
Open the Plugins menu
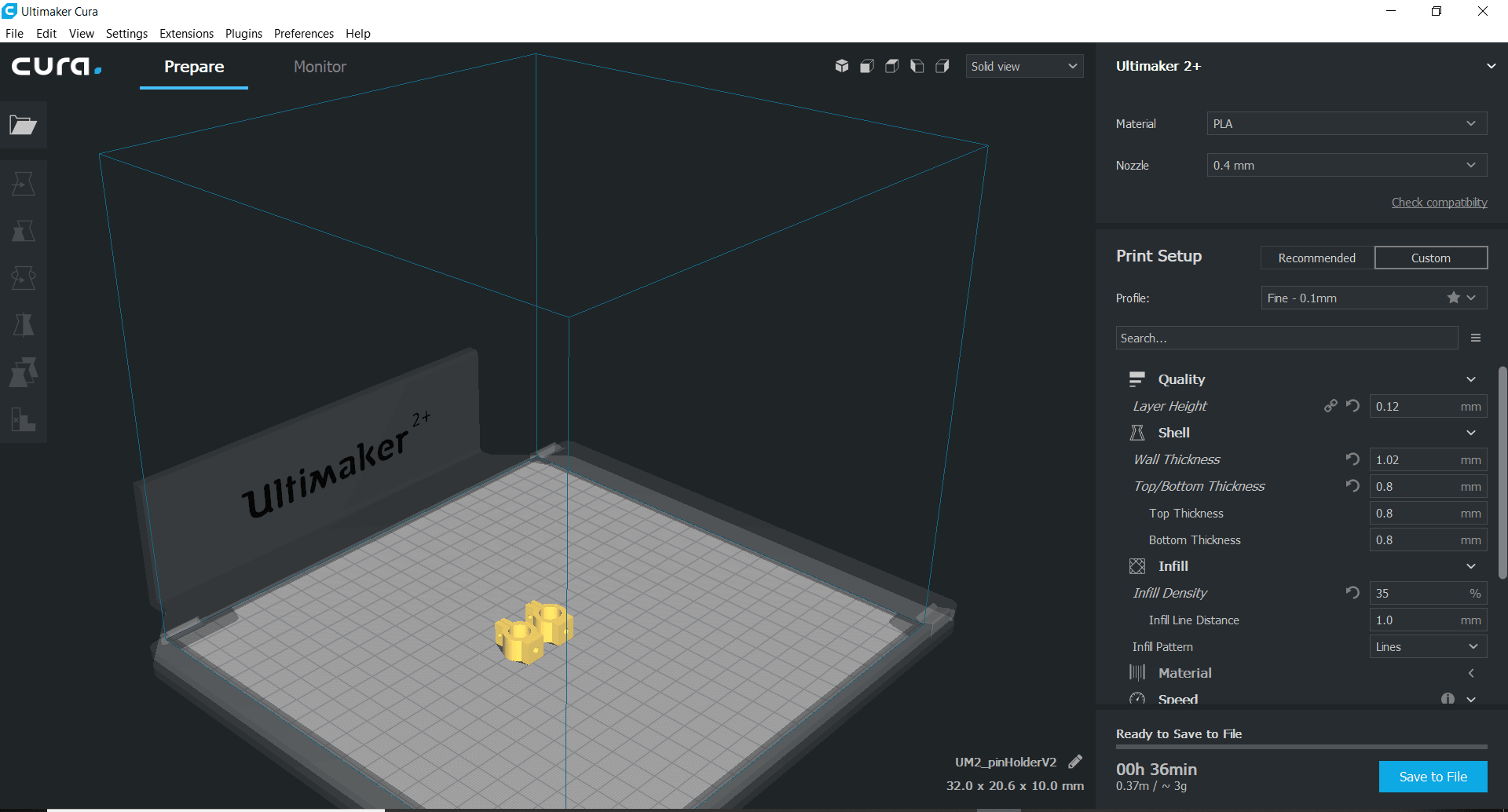[x=243, y=33]
